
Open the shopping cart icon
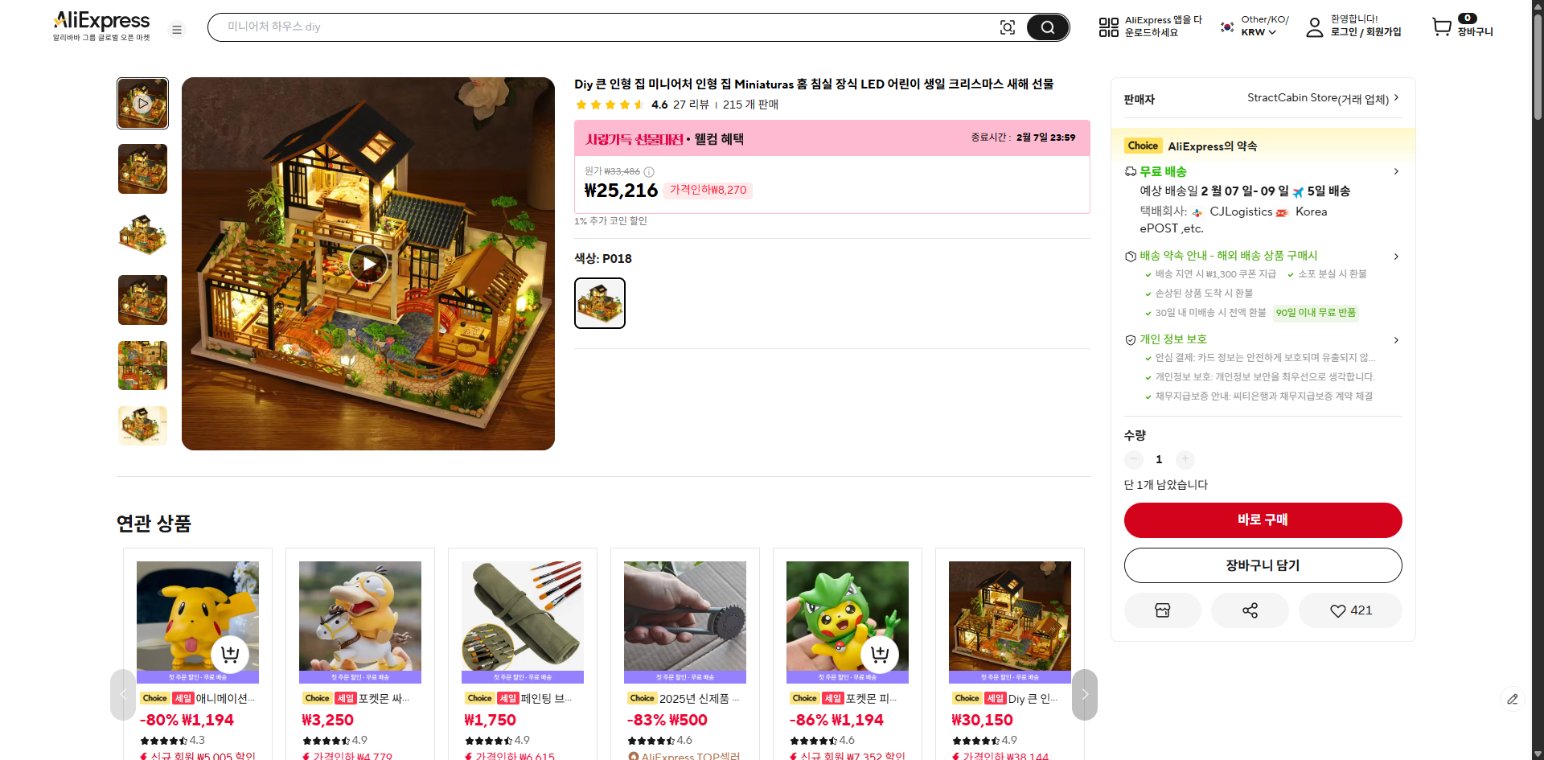click(x=1441, y=28)
